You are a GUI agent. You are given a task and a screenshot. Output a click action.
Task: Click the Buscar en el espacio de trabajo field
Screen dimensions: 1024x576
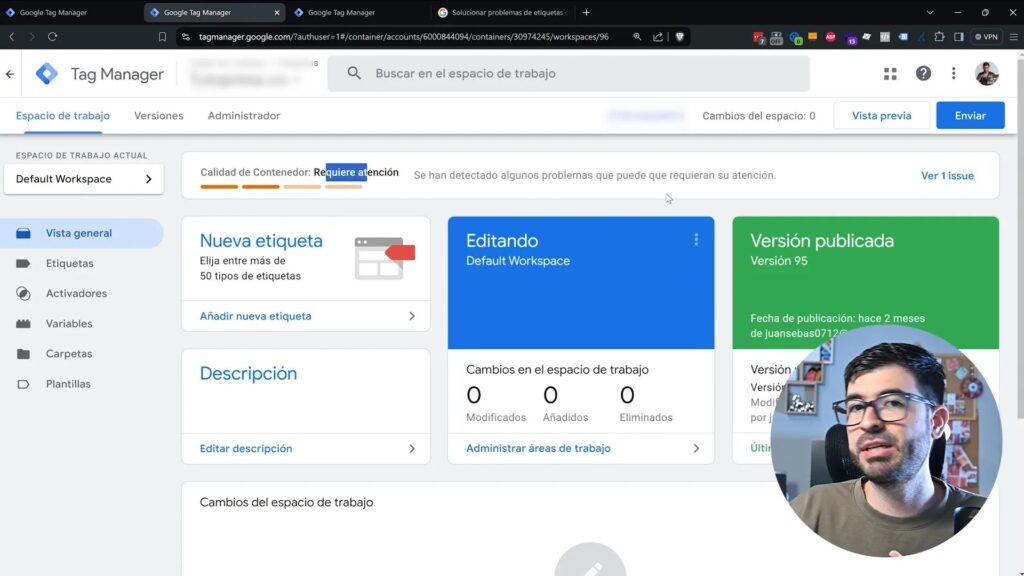[568, 73]
